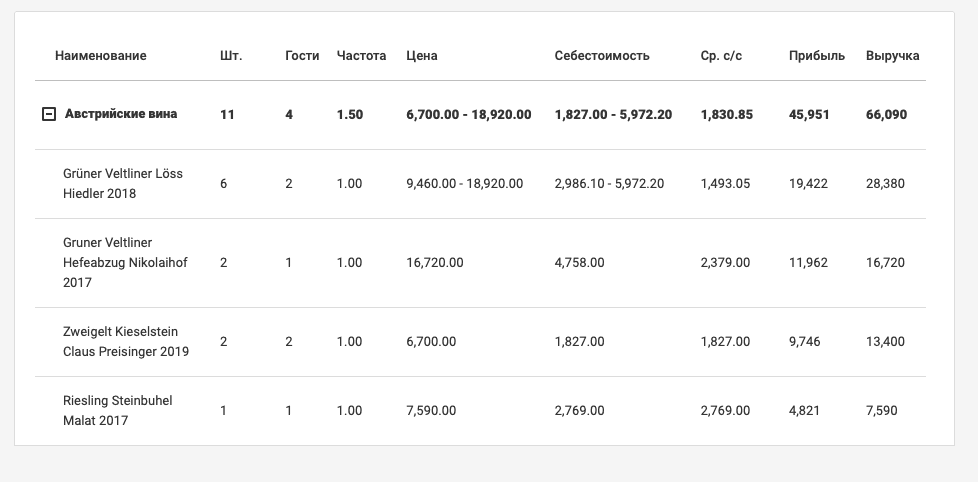Screen dimensions: 978x482
Task: Sort table by Шт. column
Action: coord(230,56)
